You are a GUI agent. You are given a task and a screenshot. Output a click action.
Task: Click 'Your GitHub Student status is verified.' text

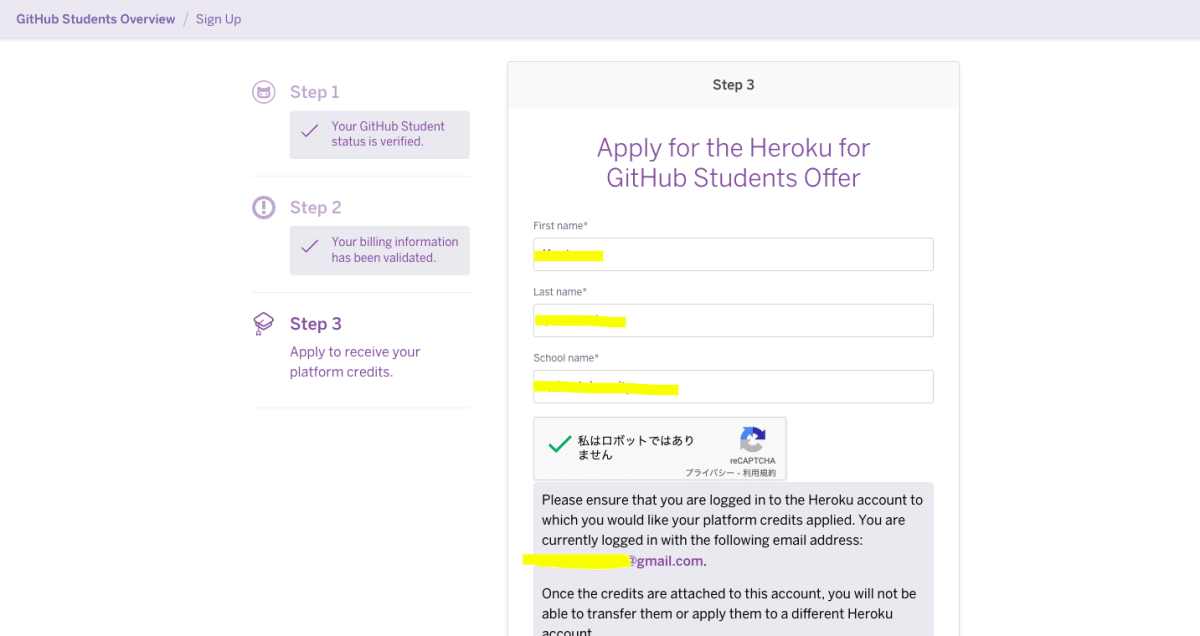point(388,134)
